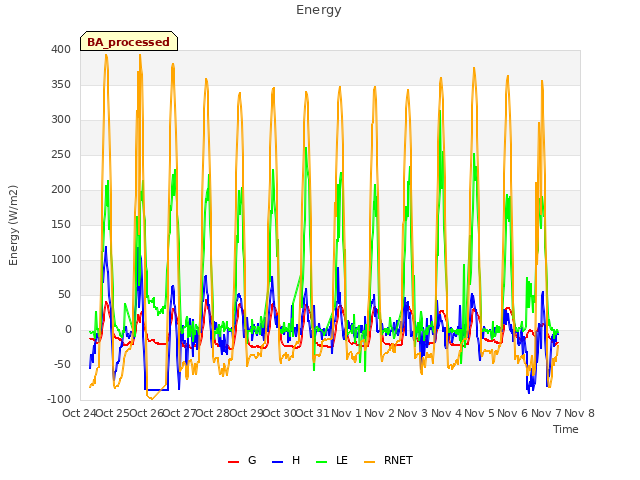Click the Nov 8 x-axis date label
Image resolution: width=640 pixels, height=480 pixels.
point(579,413)
